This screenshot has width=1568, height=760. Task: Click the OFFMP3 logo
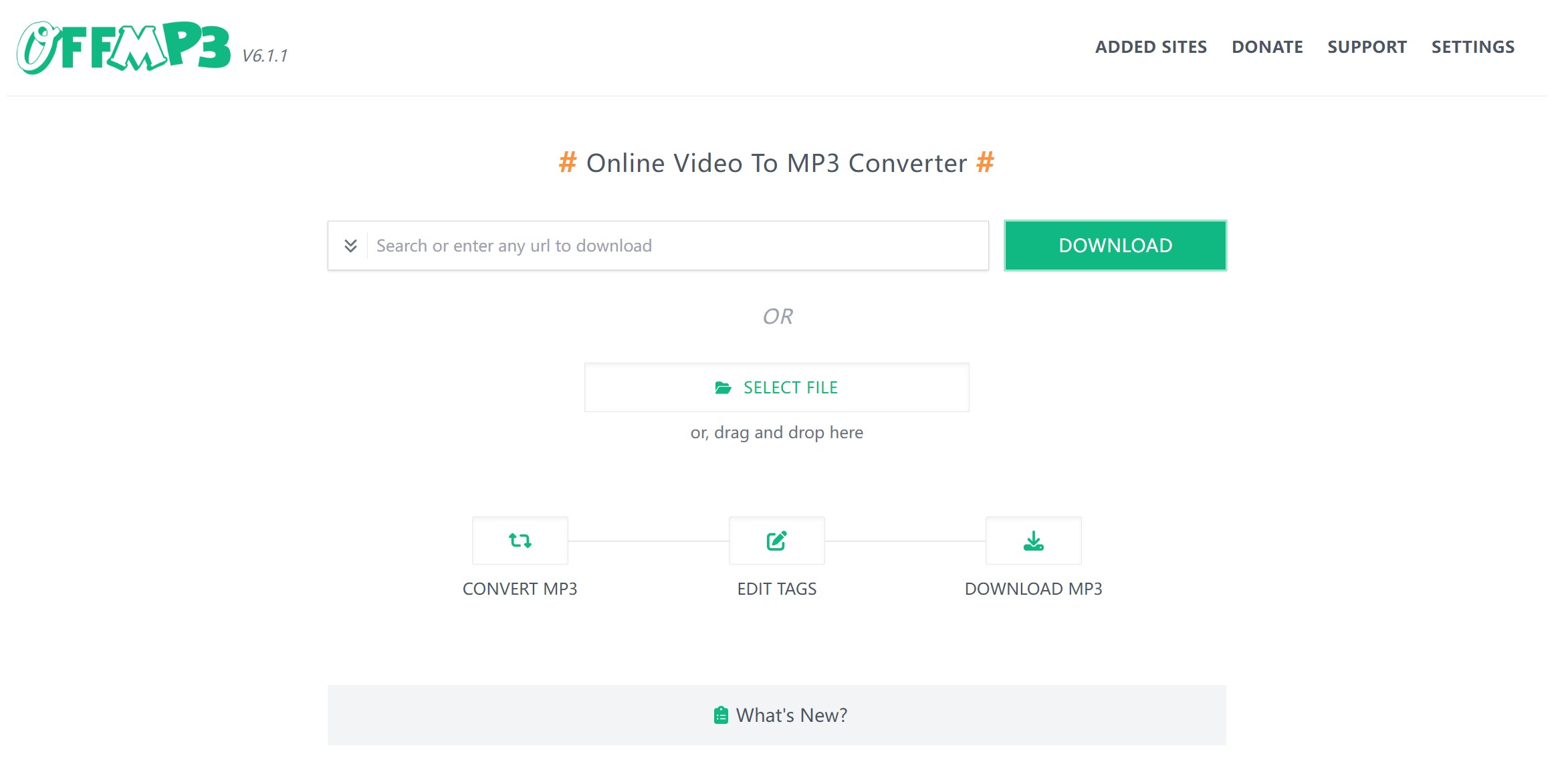pyautogui.click(x=124, y=47)
